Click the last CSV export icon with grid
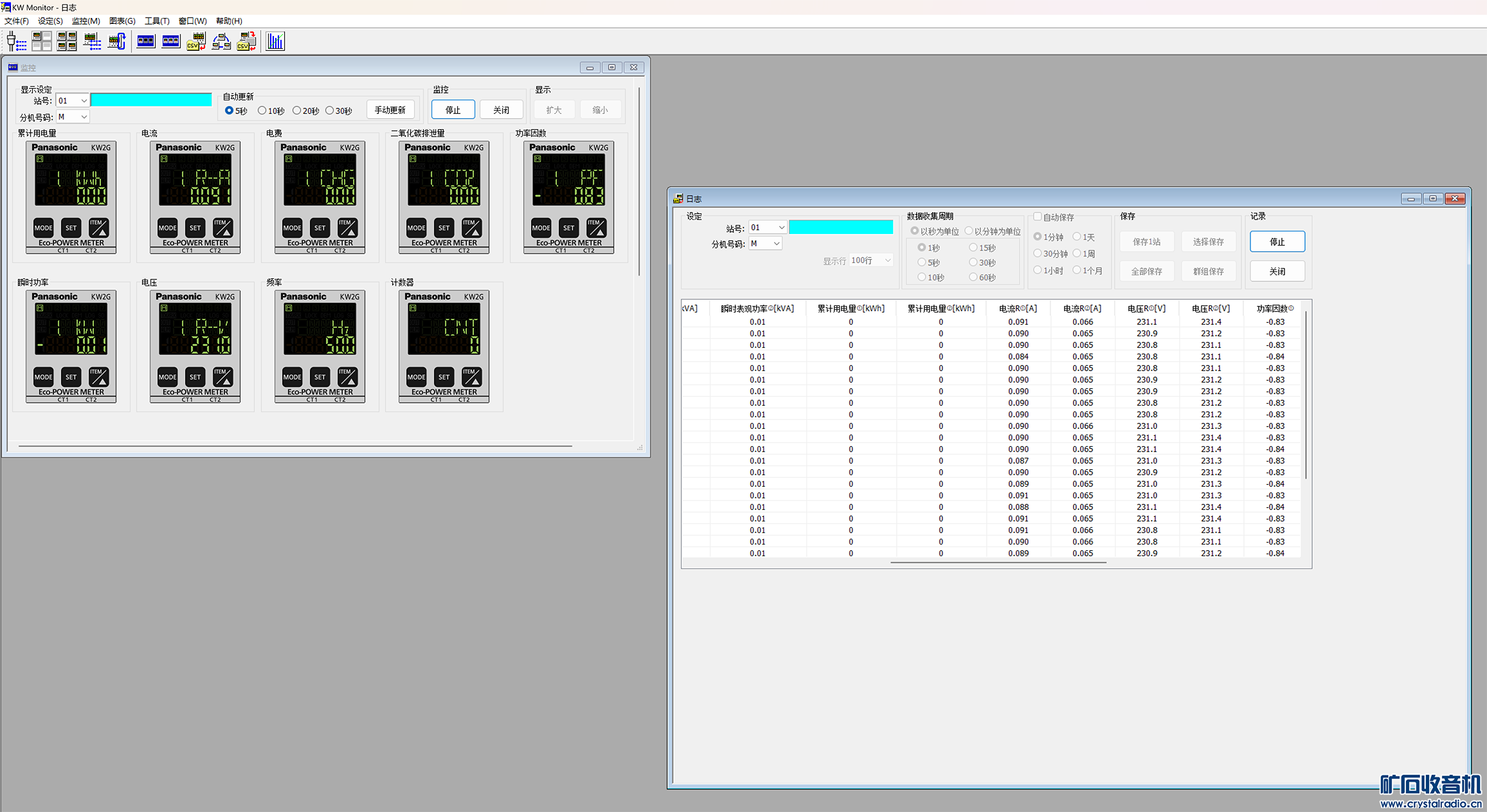 point(246,42)
